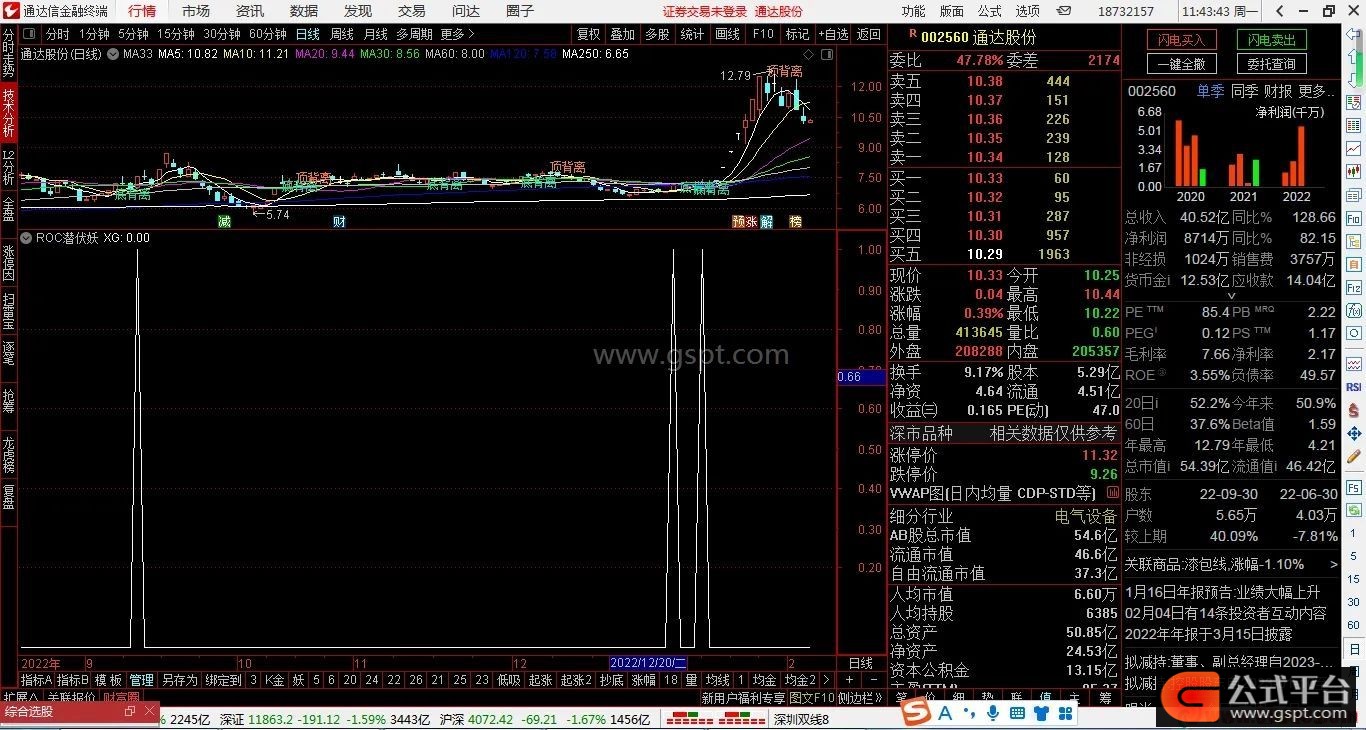Expand 关联商品 row arrow
Viewport: 1366px width, 730px height.
click(1334, 564)
